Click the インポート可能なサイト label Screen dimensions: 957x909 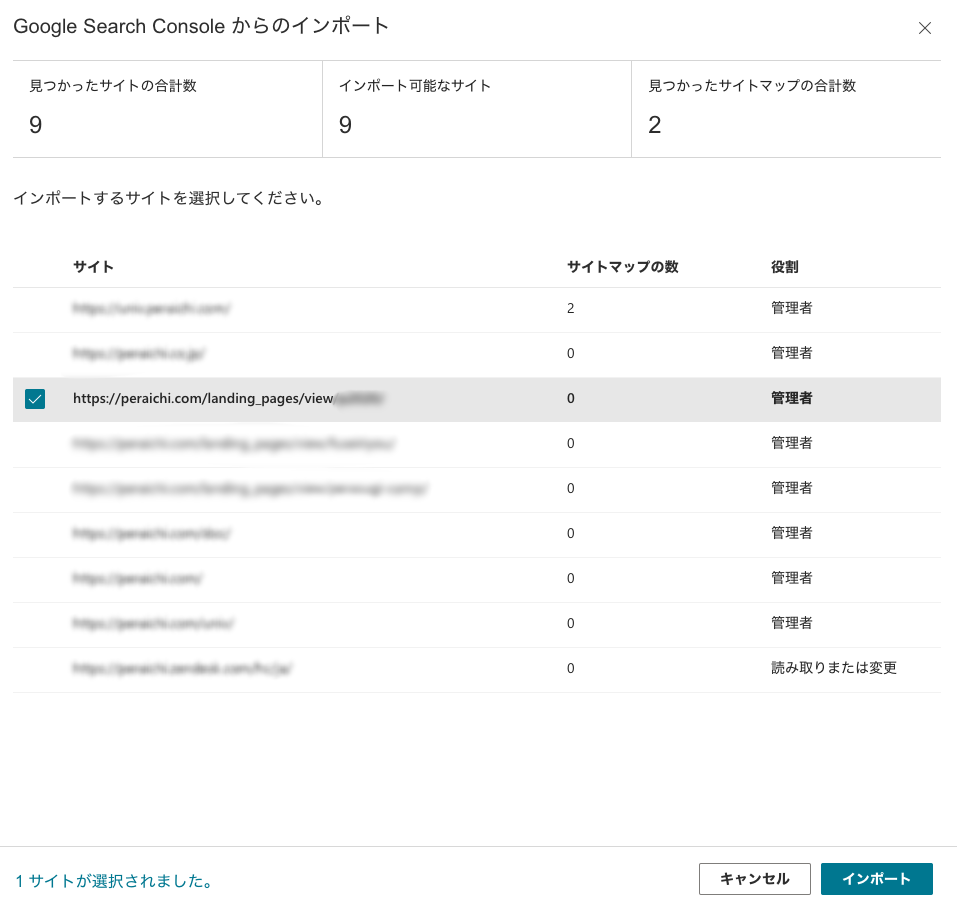point(415,85)
